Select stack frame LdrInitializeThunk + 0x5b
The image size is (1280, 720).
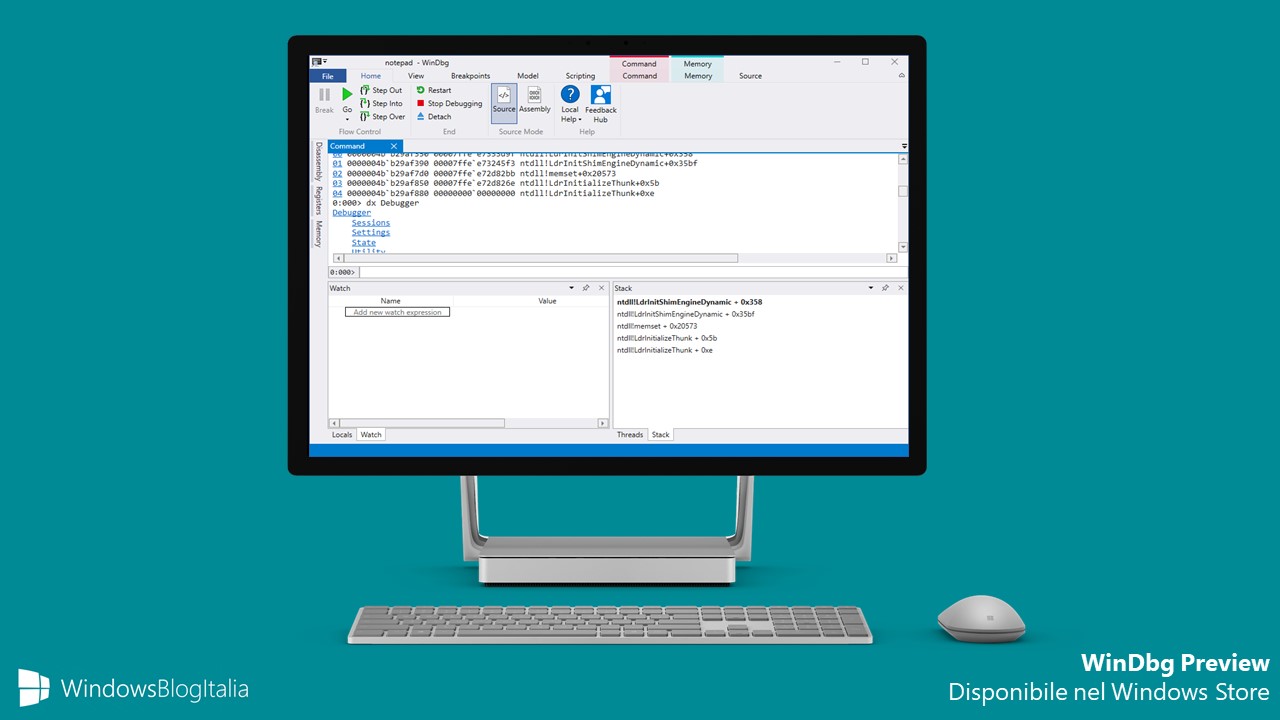tap(667, 338)
